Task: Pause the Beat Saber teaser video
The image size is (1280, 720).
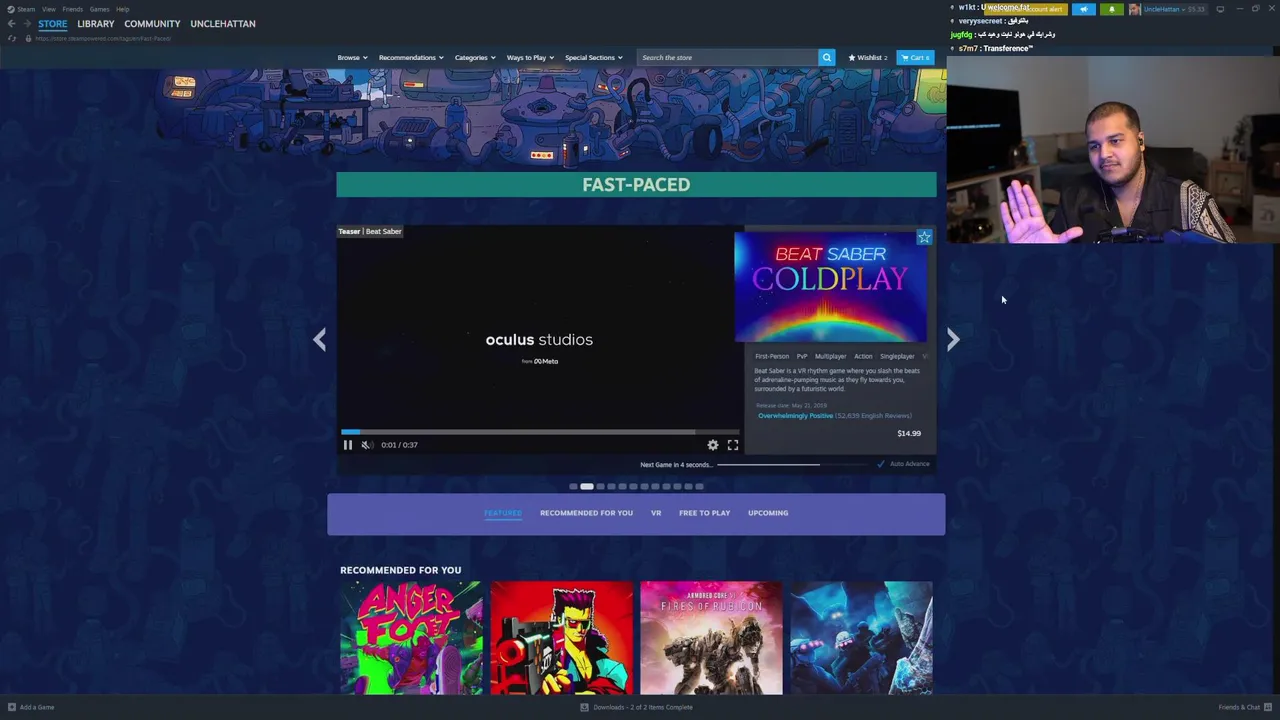Action: [348, 445]
